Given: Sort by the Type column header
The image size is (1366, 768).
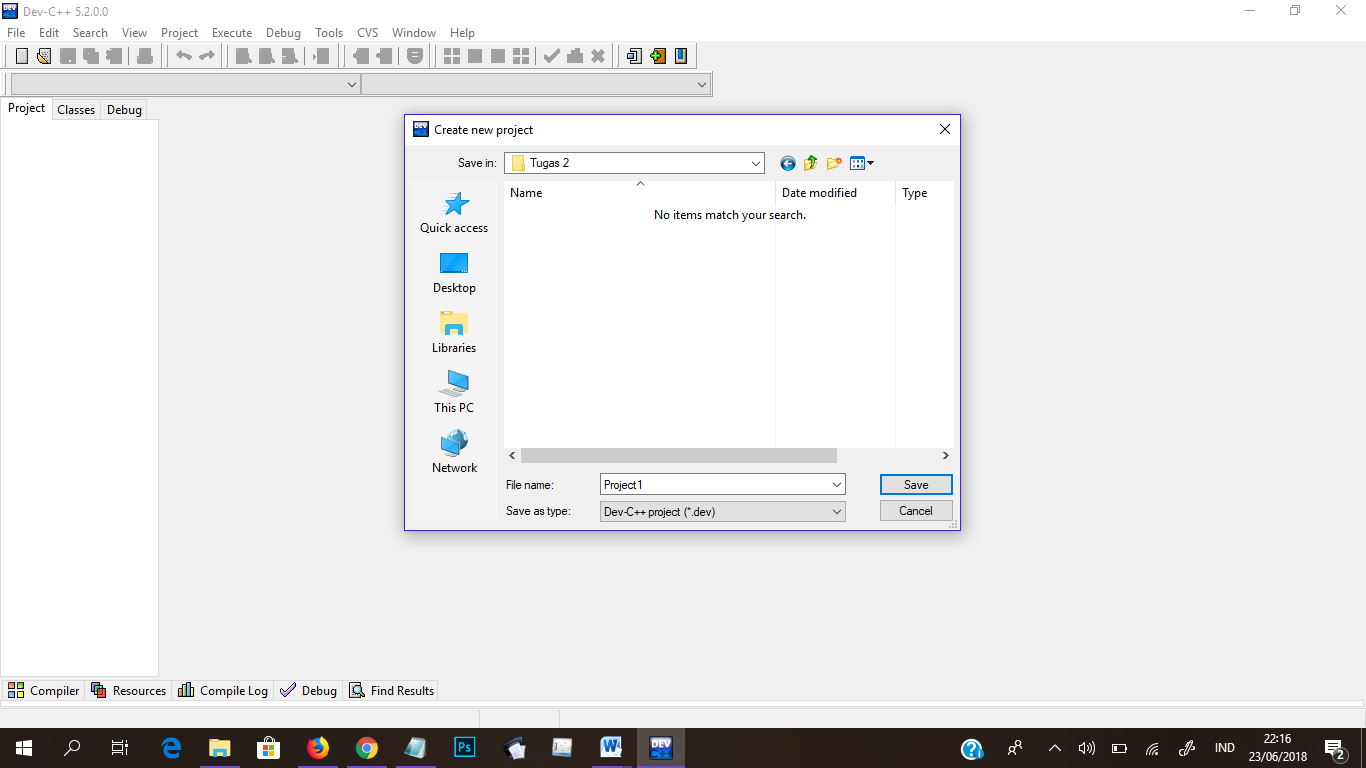Looking at the screenshot, I should [925, 193].
